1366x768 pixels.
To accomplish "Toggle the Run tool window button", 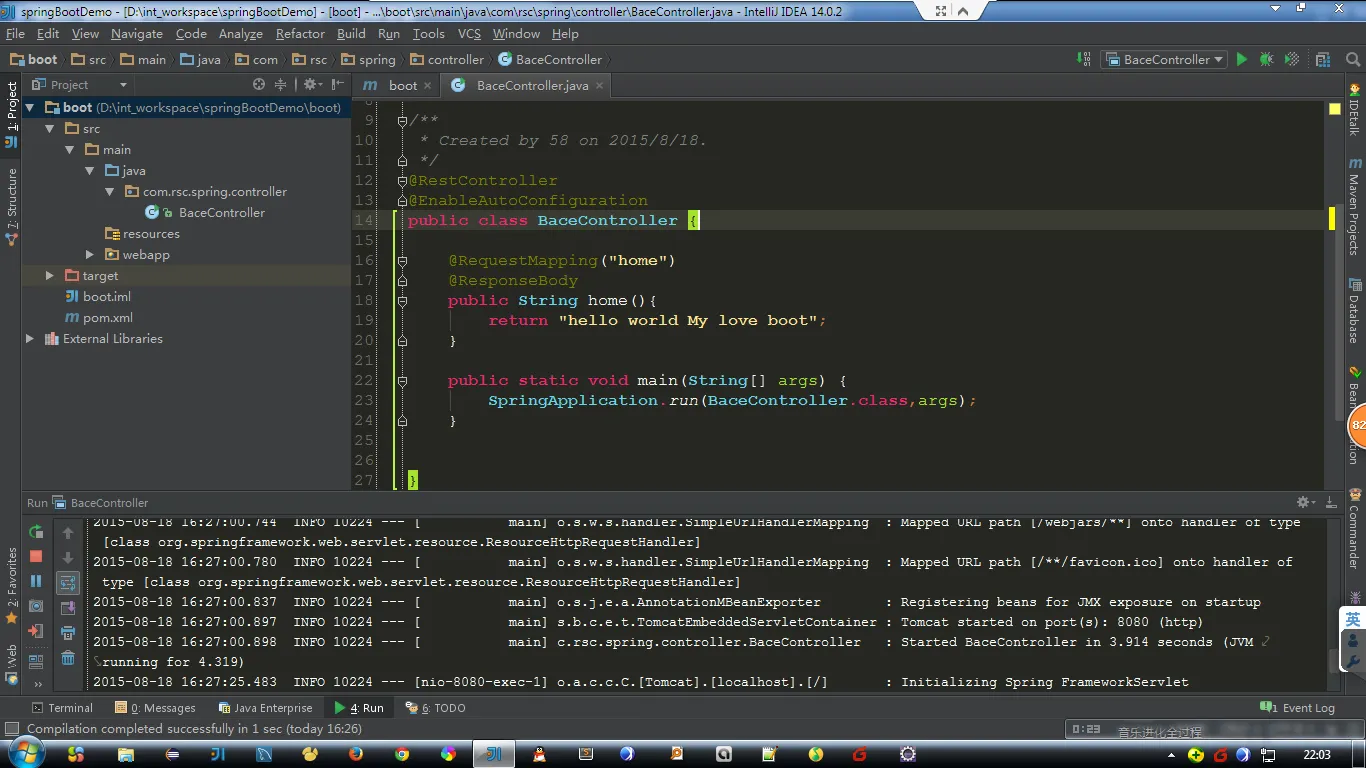I will tap(359, 708).
